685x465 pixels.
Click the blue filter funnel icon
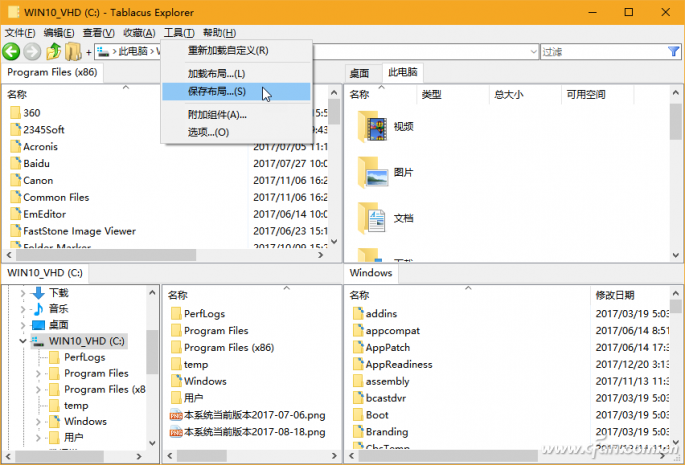673,52
